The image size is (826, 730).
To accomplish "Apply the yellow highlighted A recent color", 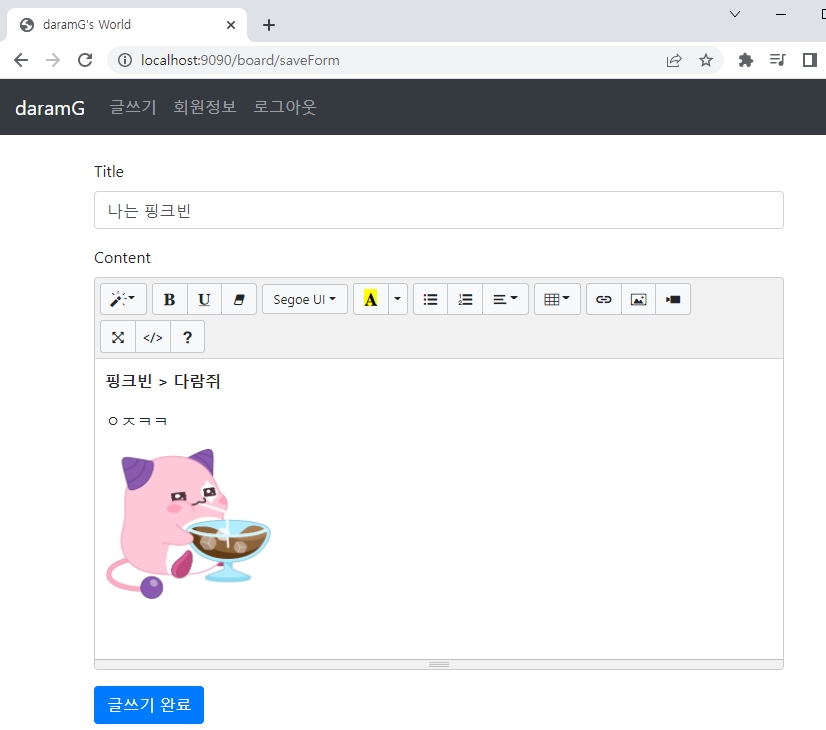I will click(371, 299).
